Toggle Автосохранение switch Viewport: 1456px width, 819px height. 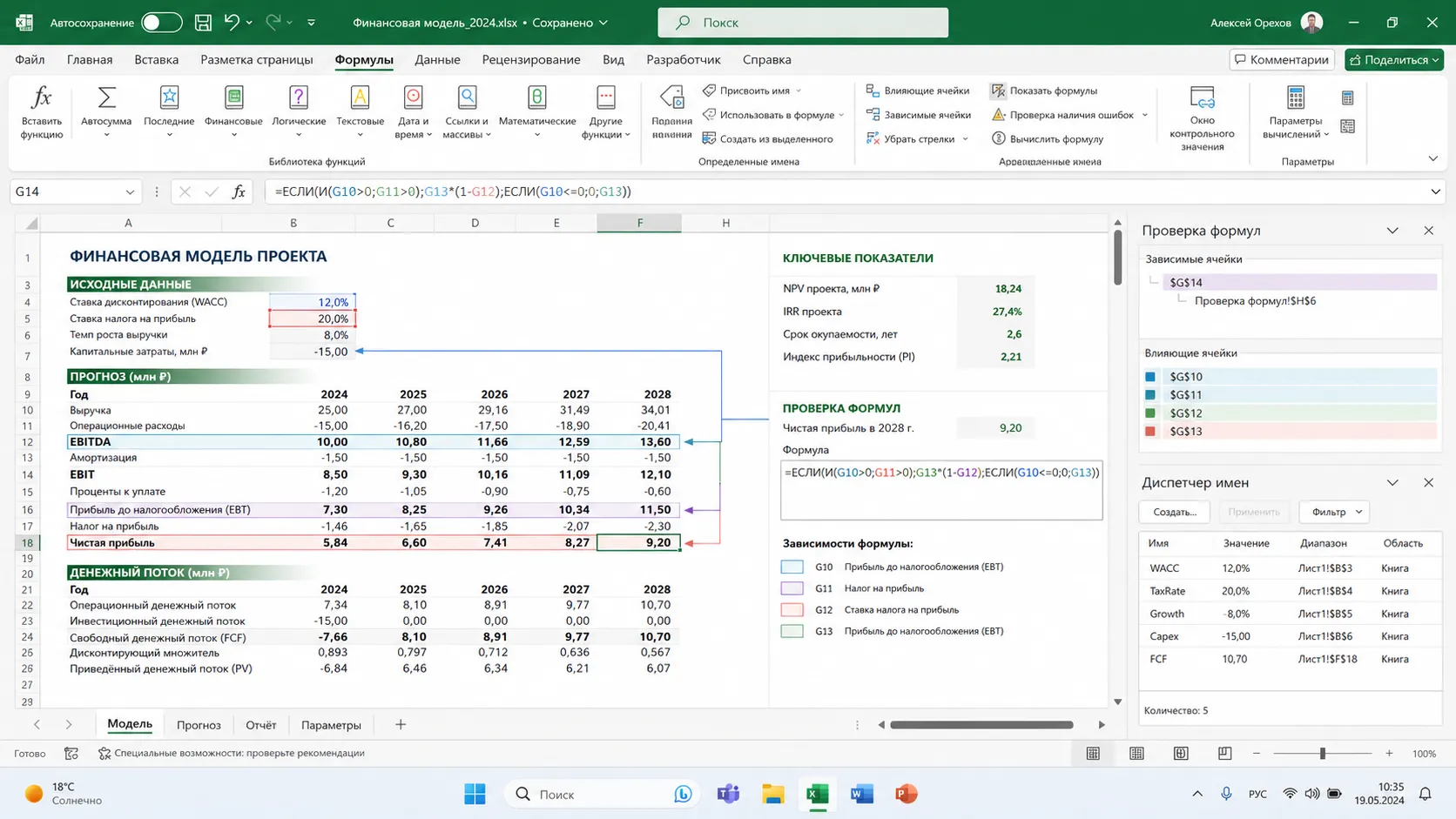162,23
